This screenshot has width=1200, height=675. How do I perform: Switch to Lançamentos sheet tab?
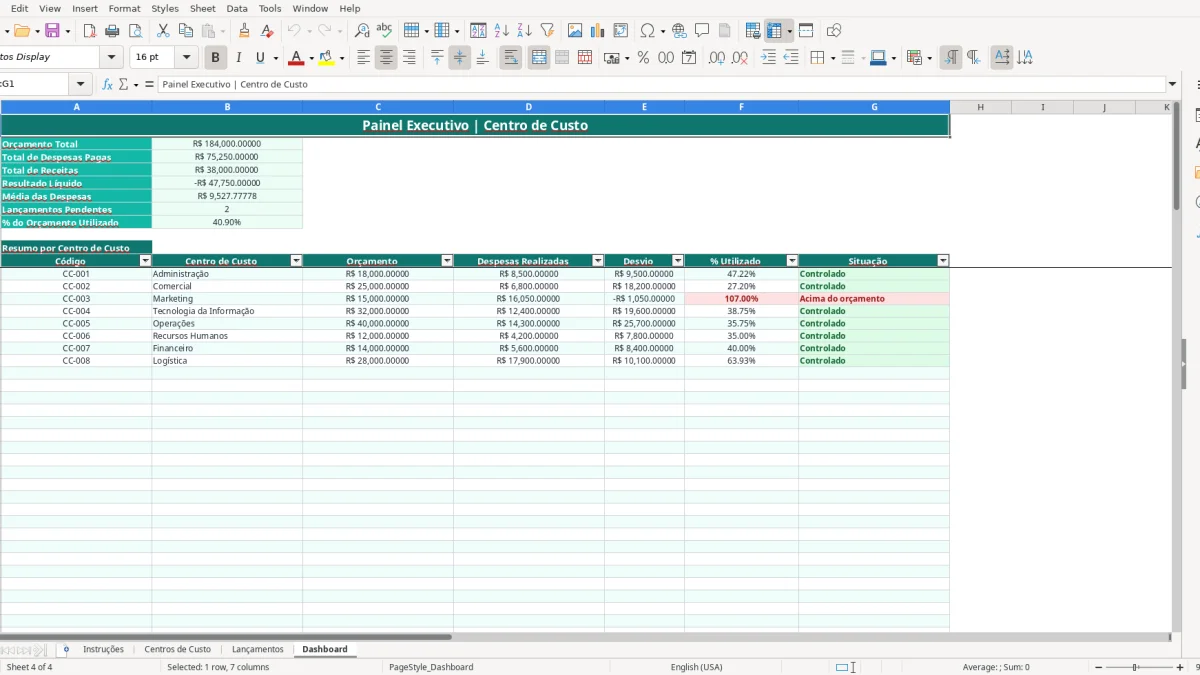tap(258, 649)
